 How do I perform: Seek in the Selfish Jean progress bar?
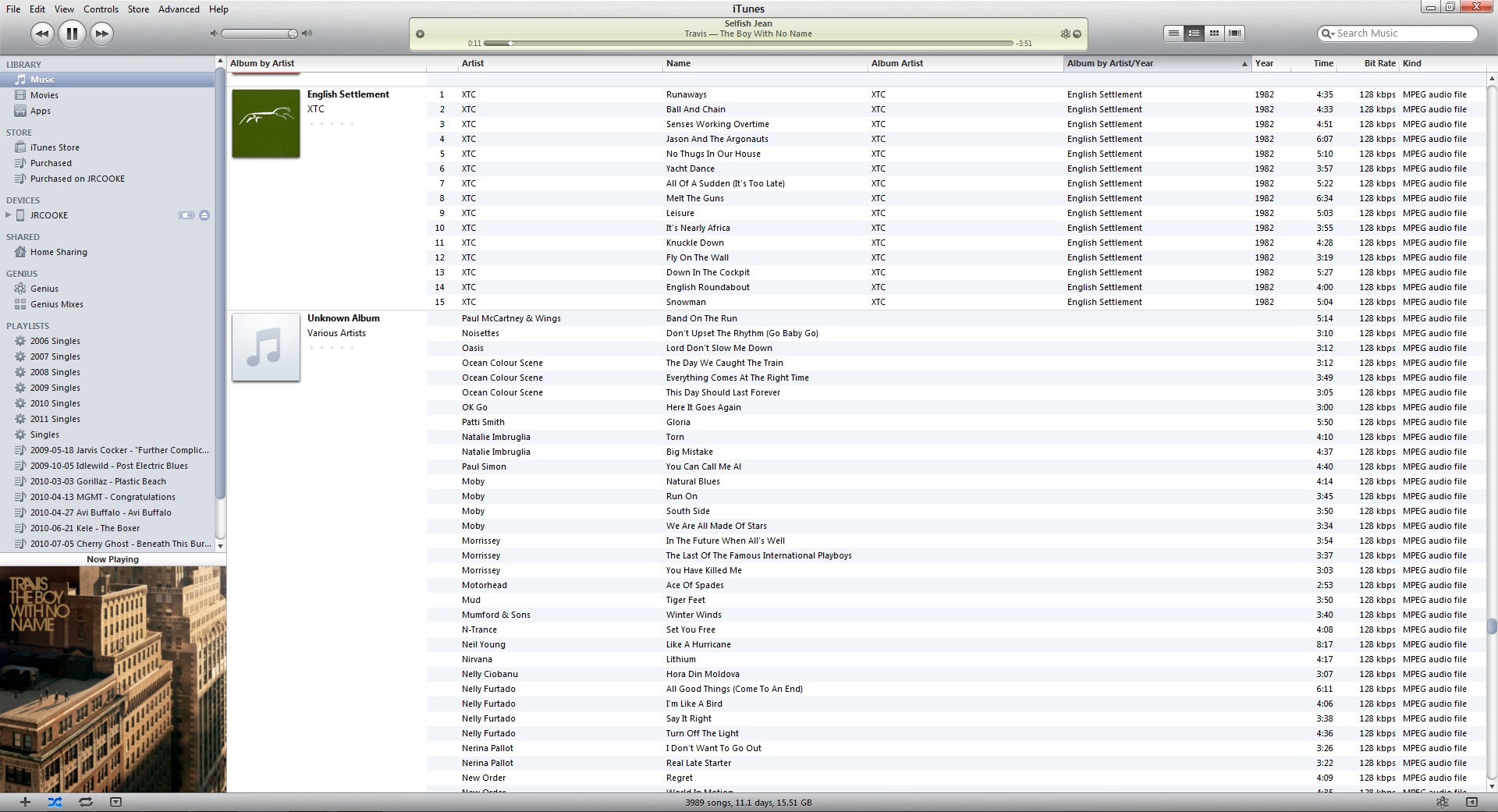(749, 43)
